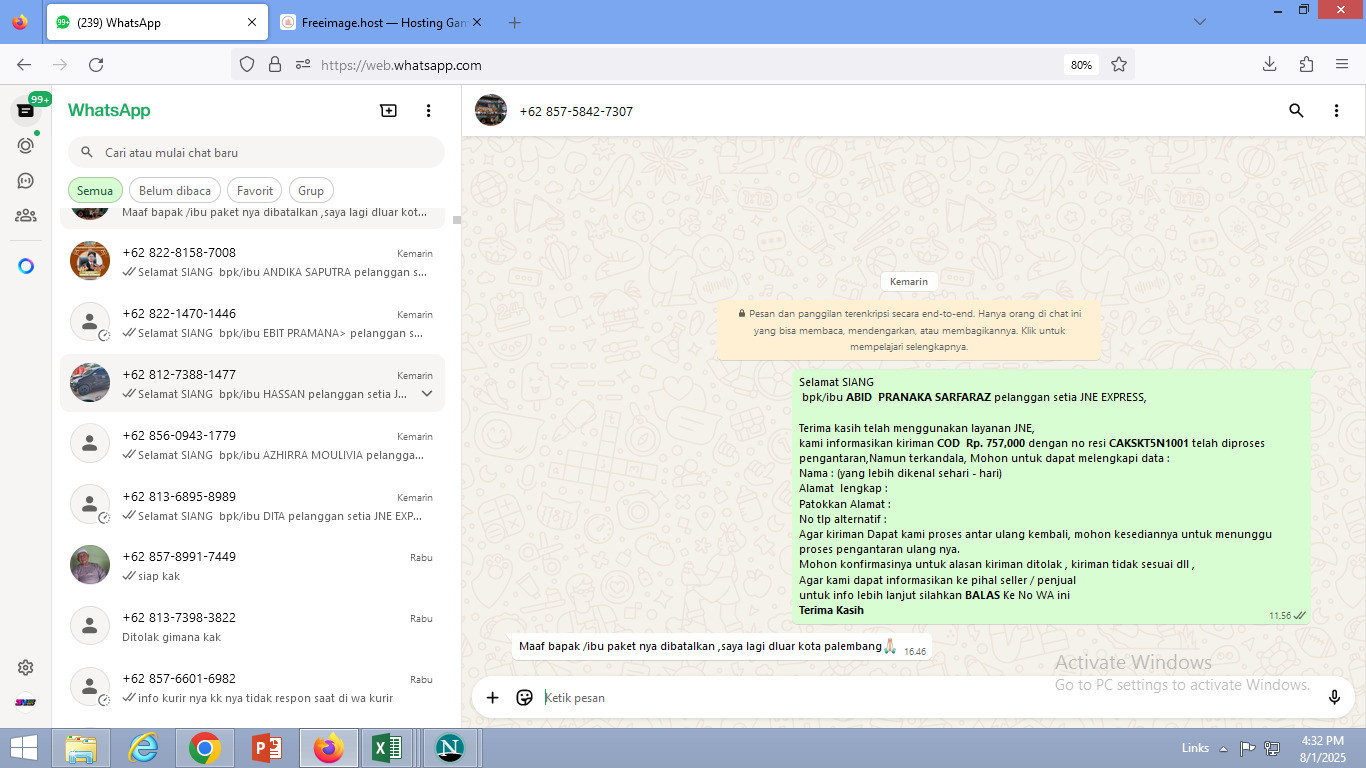This screenshot has width=1366, height=768.
Task: Open a new browser tab
Action: coord(514,22)
